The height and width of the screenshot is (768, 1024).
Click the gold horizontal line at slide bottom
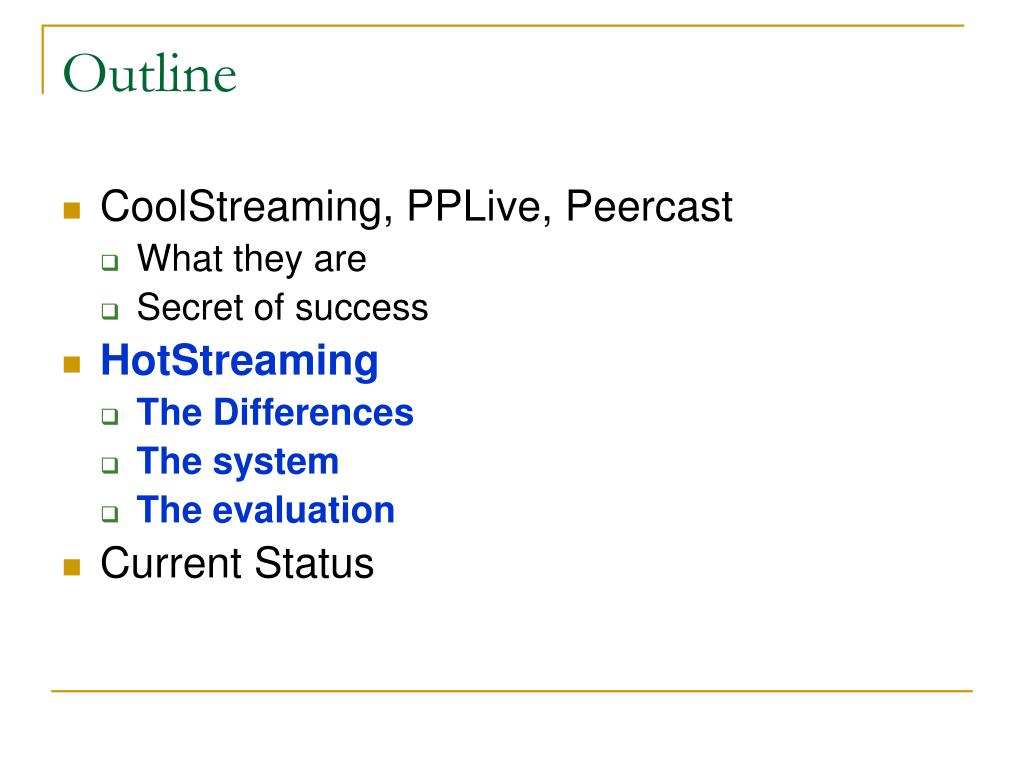(512, 690)
